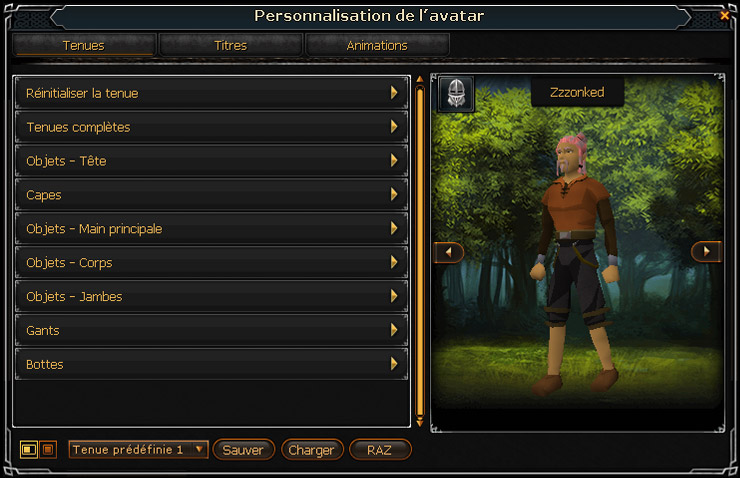740x478 pixels.
Task: Switch to the Animations tab
Action: [x=377, y=45]
